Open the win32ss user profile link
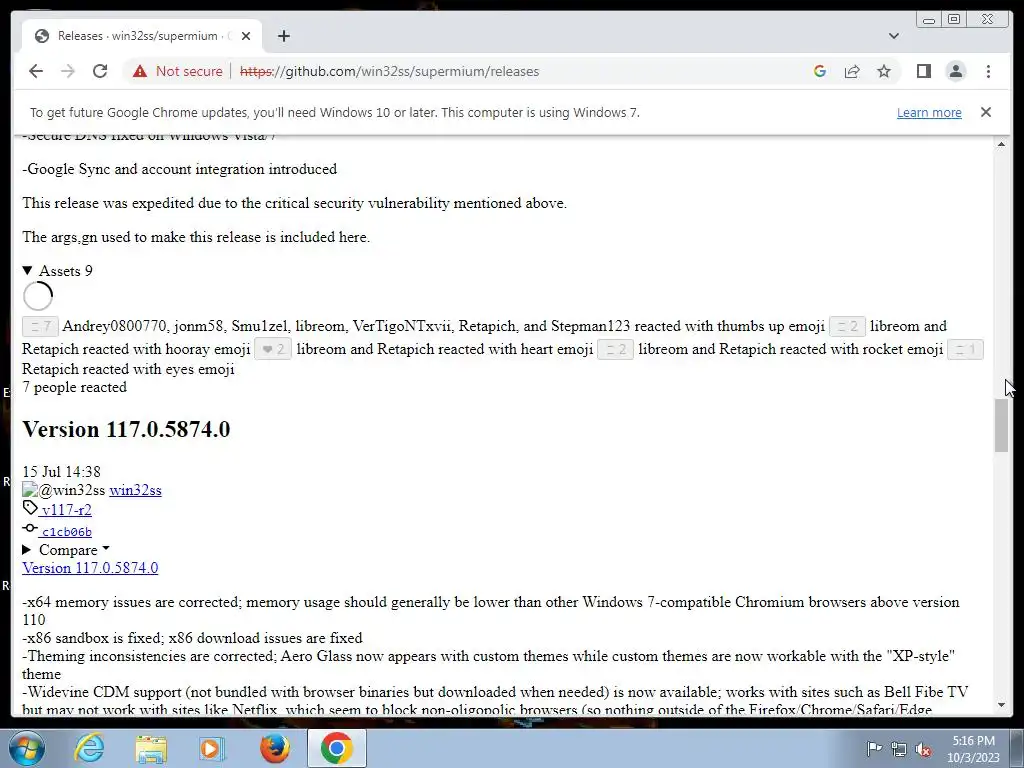1024x768 pixels. click(x=135, y=490)
